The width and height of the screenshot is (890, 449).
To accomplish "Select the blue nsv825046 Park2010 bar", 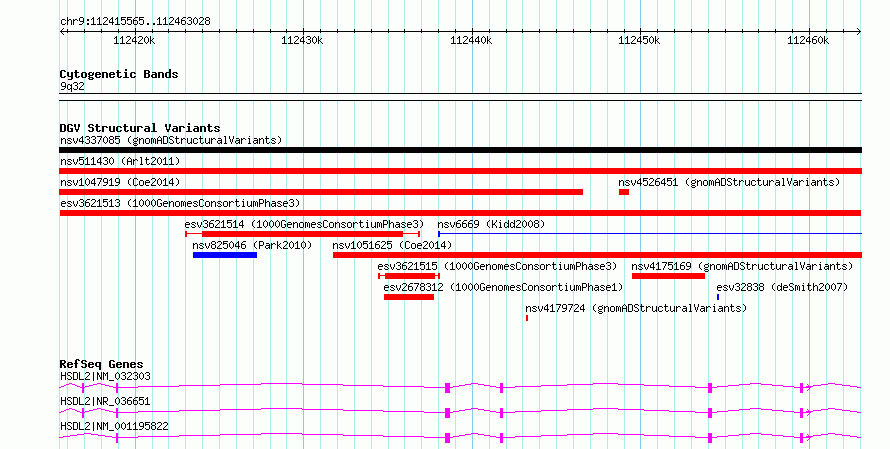I will pyautogui.click(x=225, y=255).
